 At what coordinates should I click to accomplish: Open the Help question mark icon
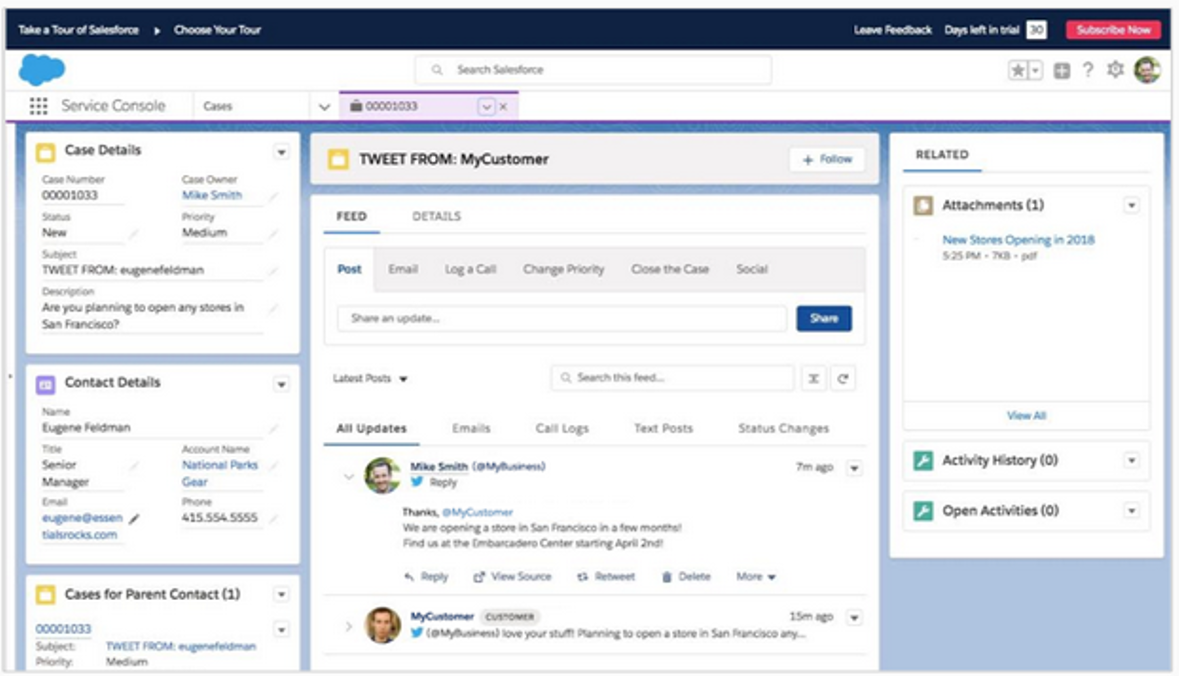pyautogui.click(x=1088, y=70)
